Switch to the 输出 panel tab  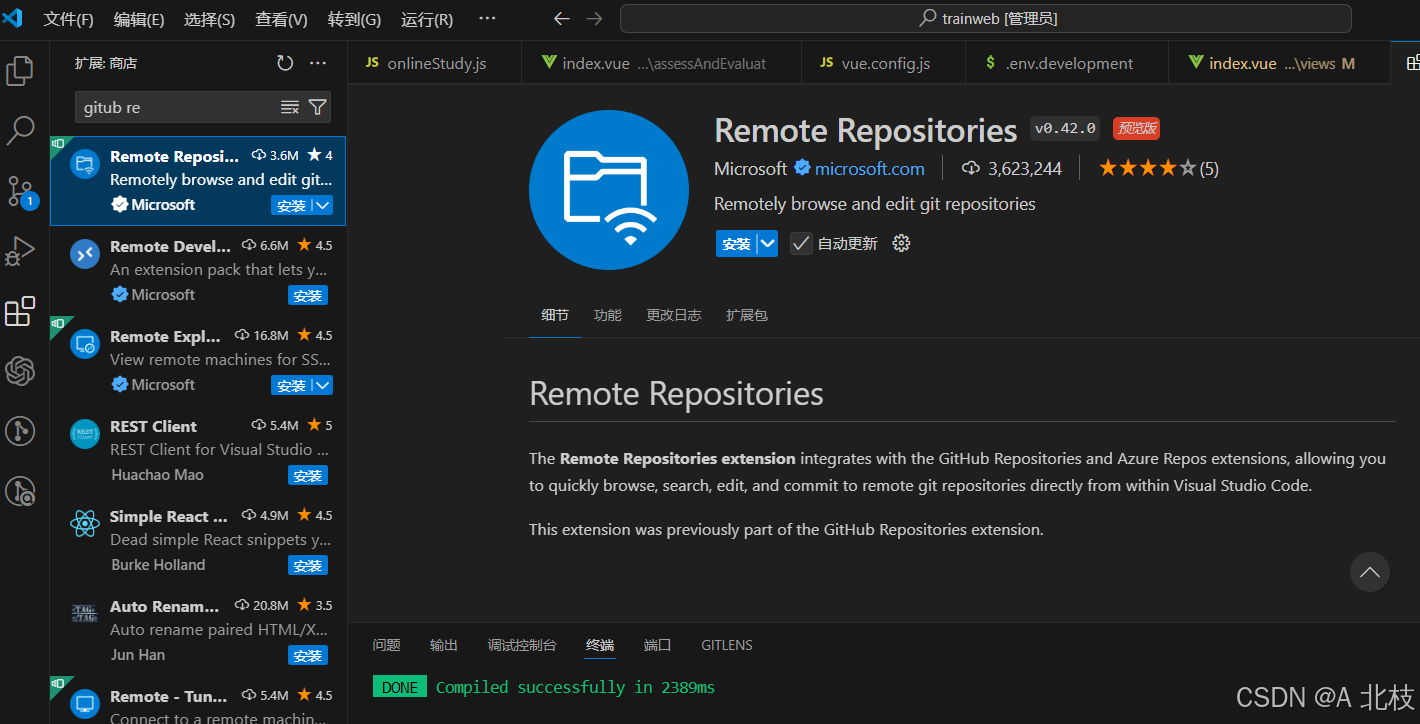[444, 645]
